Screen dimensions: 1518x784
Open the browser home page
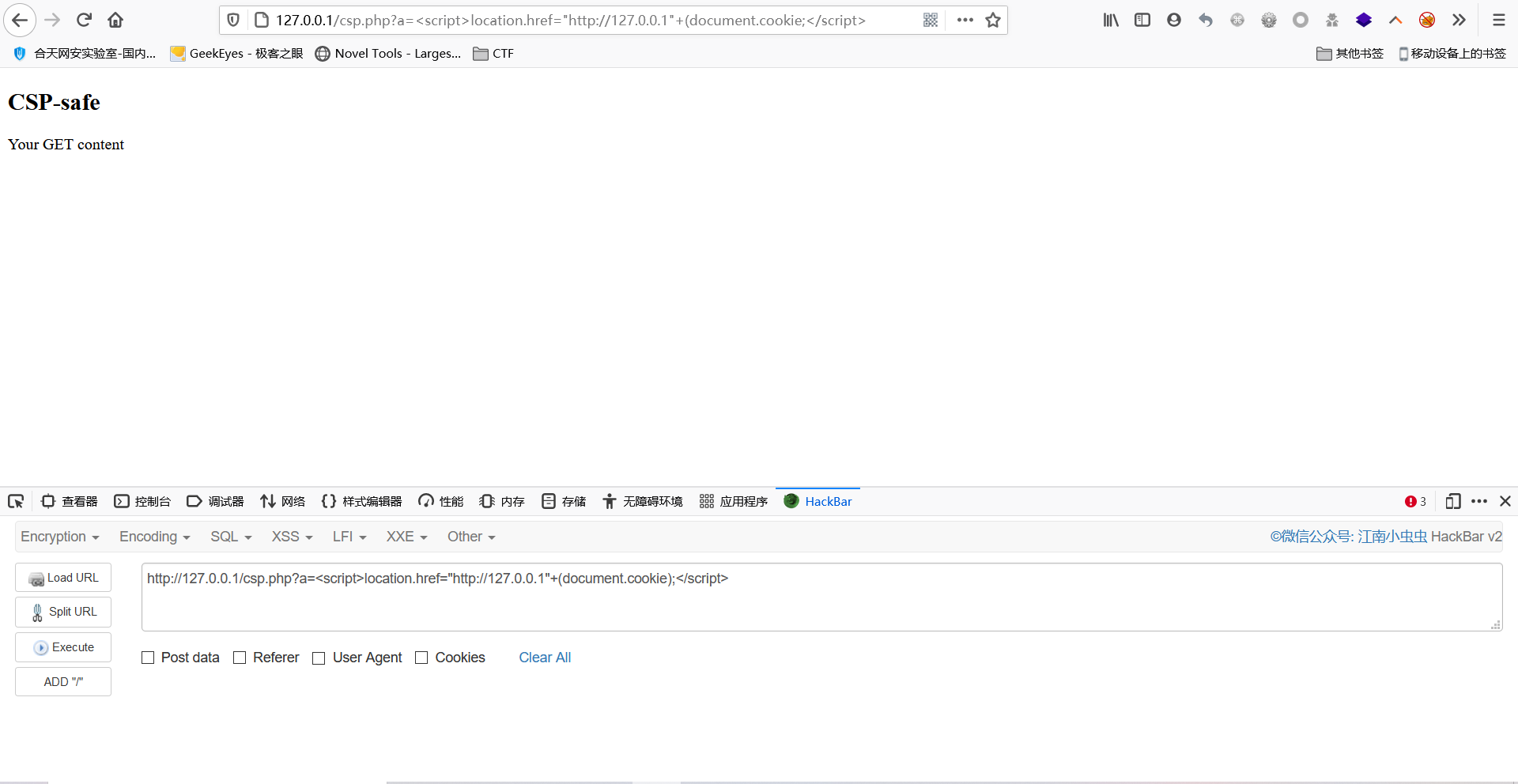pyautogui.click(x=115, y=20)
